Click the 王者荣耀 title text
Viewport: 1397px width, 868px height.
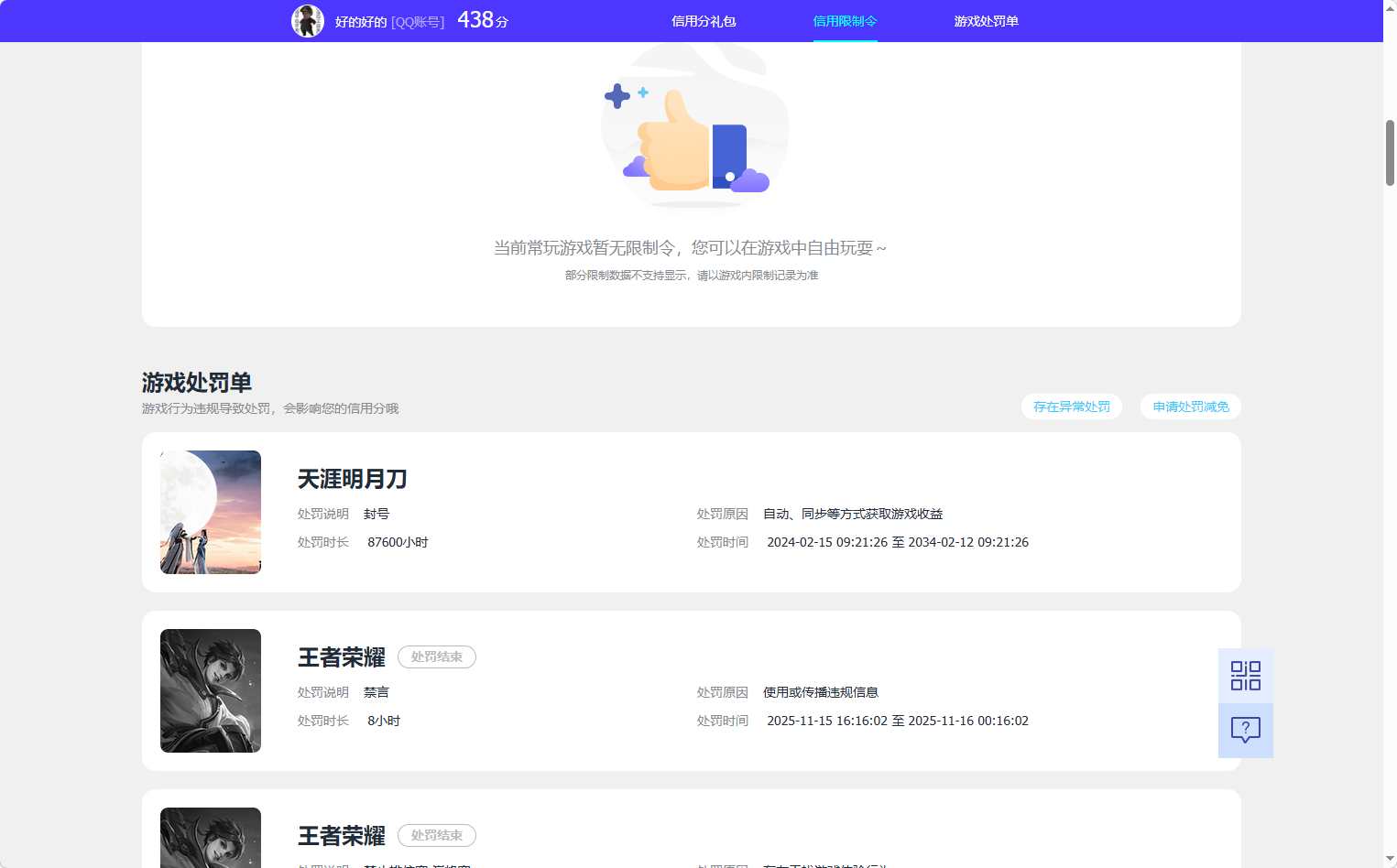(340, 656)
